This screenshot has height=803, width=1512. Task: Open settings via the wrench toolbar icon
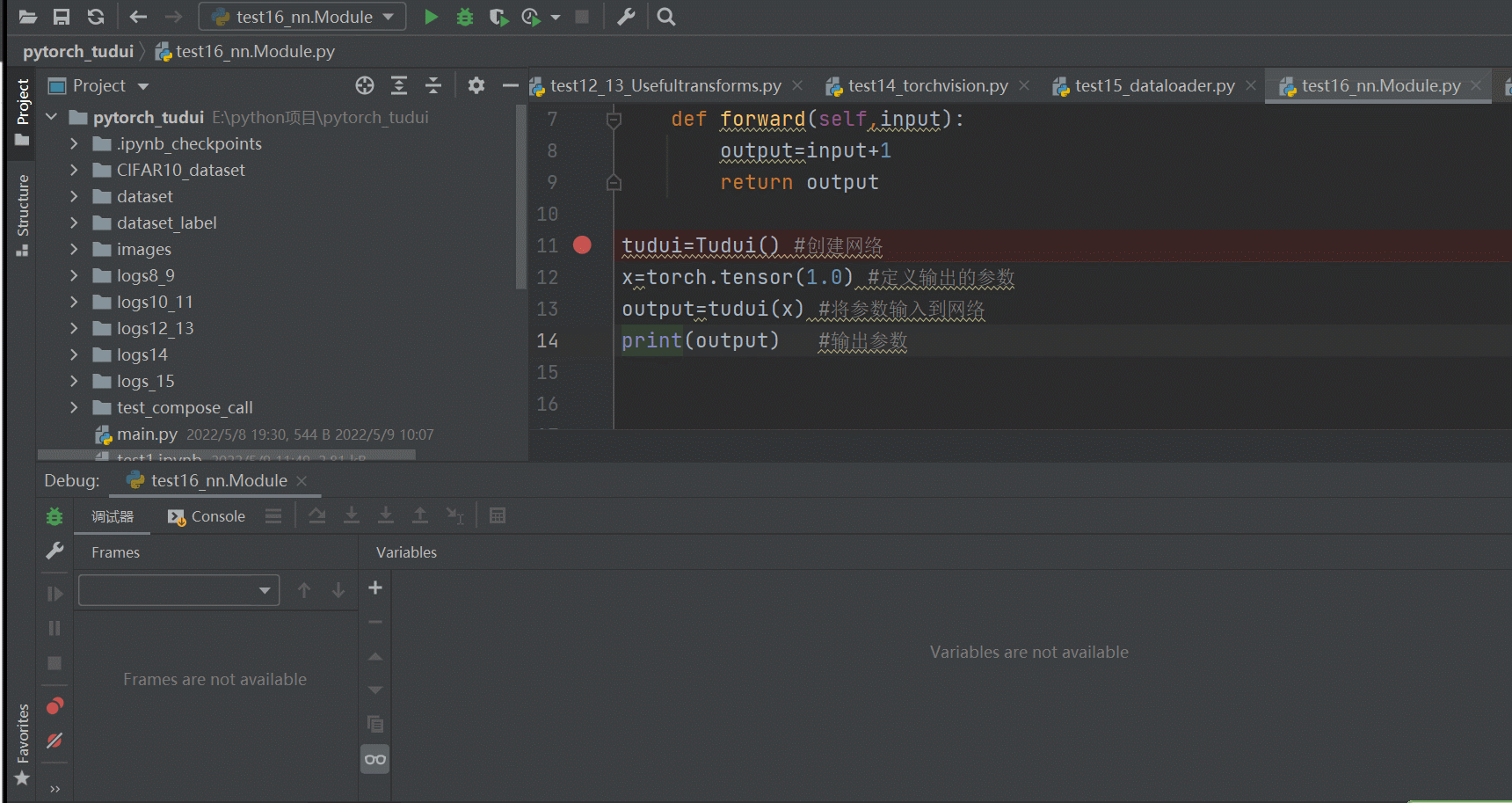pyautogui.click(x=626, y=17)
